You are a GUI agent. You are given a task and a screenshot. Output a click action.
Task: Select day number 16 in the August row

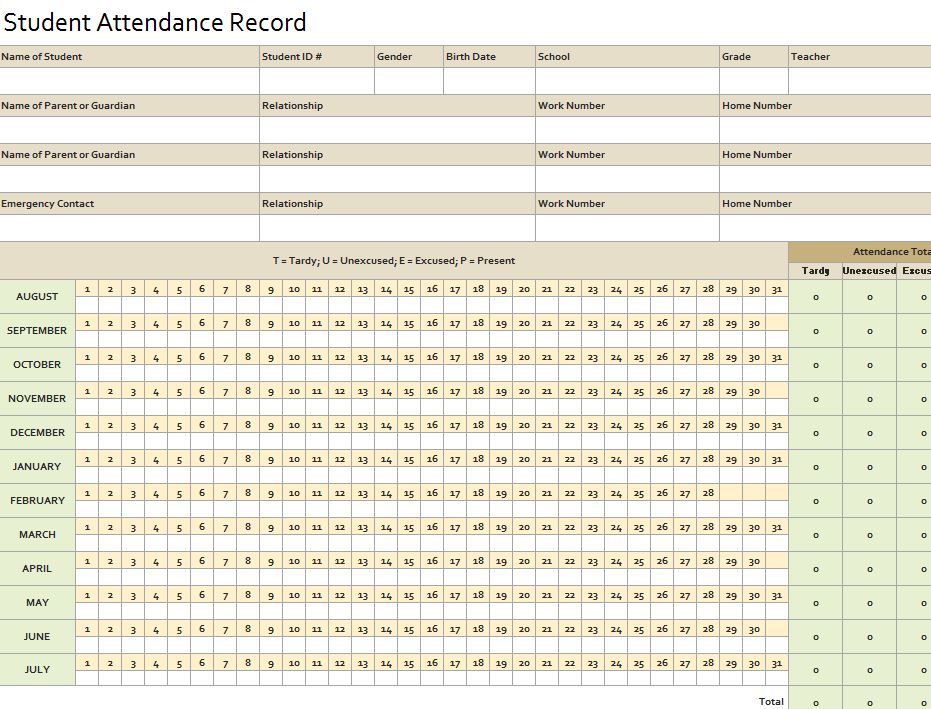[x=432, y=289]
